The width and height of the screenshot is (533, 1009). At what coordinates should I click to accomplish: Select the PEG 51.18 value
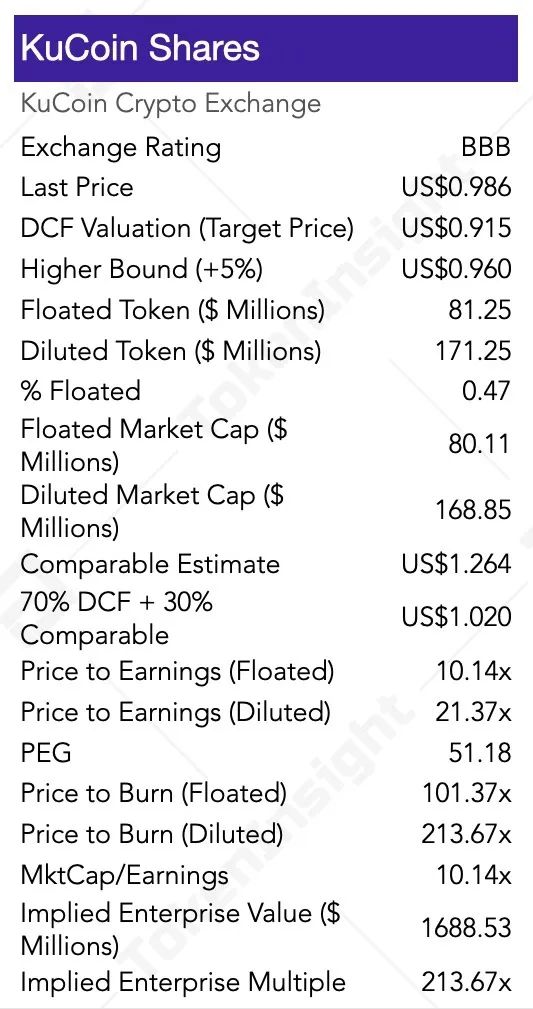[x=480, y=753]
